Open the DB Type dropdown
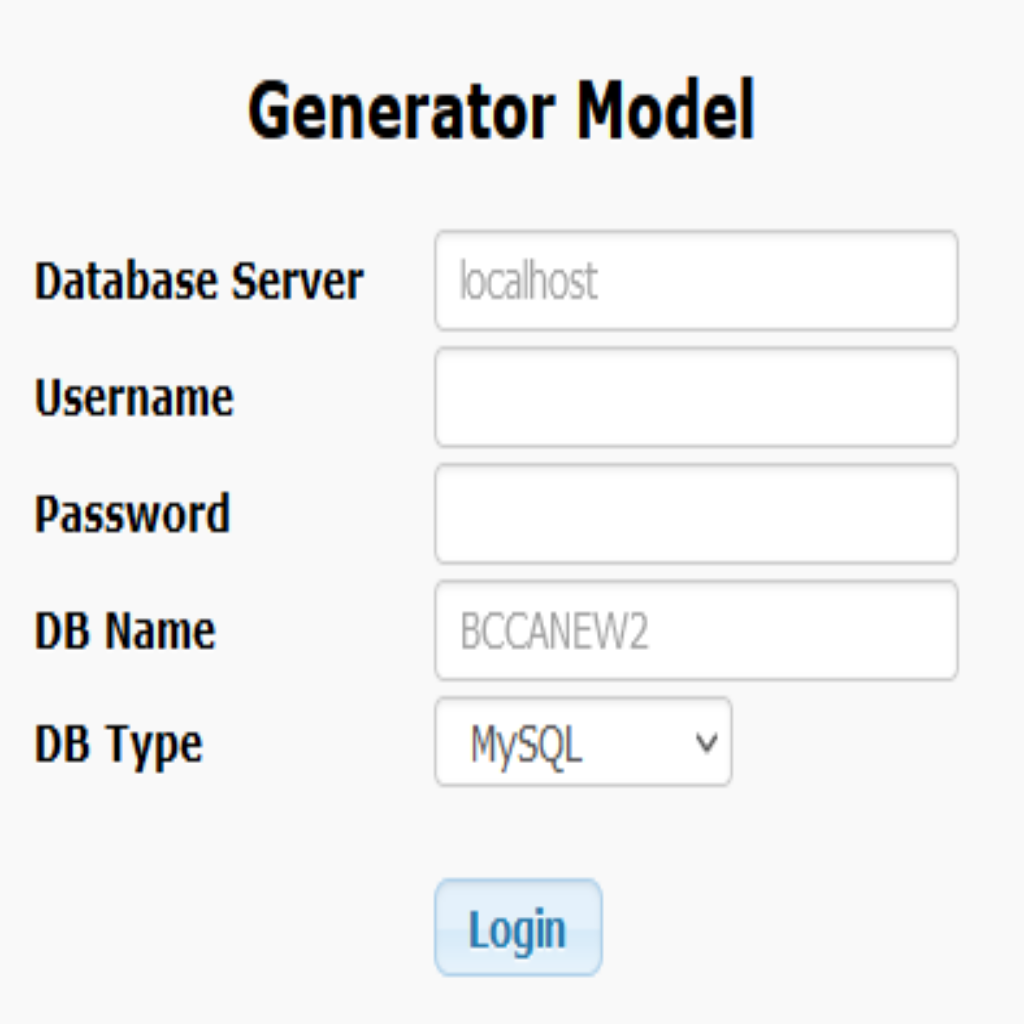The image size is (1024, 1024). (583, 742)
